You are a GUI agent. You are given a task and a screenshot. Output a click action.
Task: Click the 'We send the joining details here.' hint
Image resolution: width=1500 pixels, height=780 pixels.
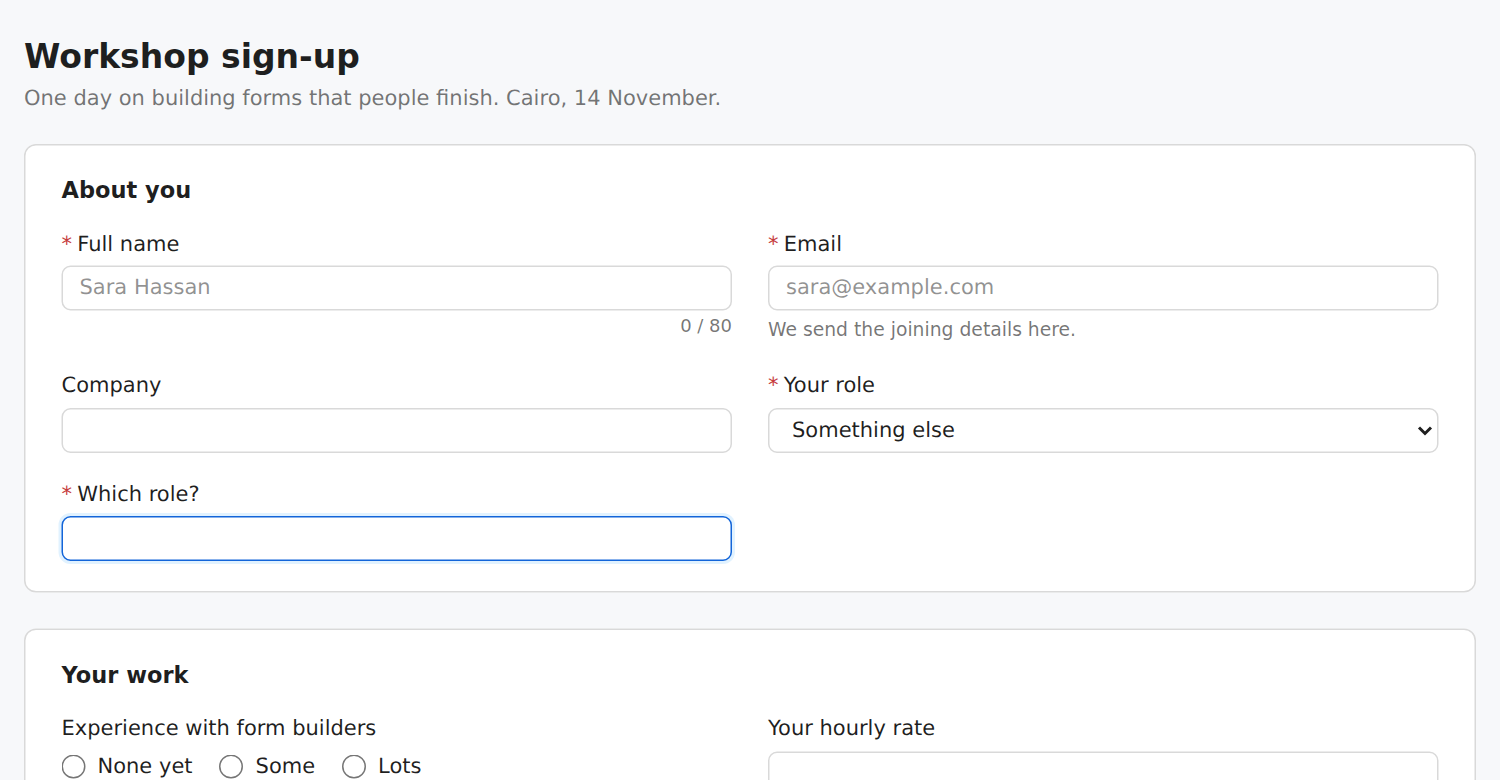(x=922, y=329)
